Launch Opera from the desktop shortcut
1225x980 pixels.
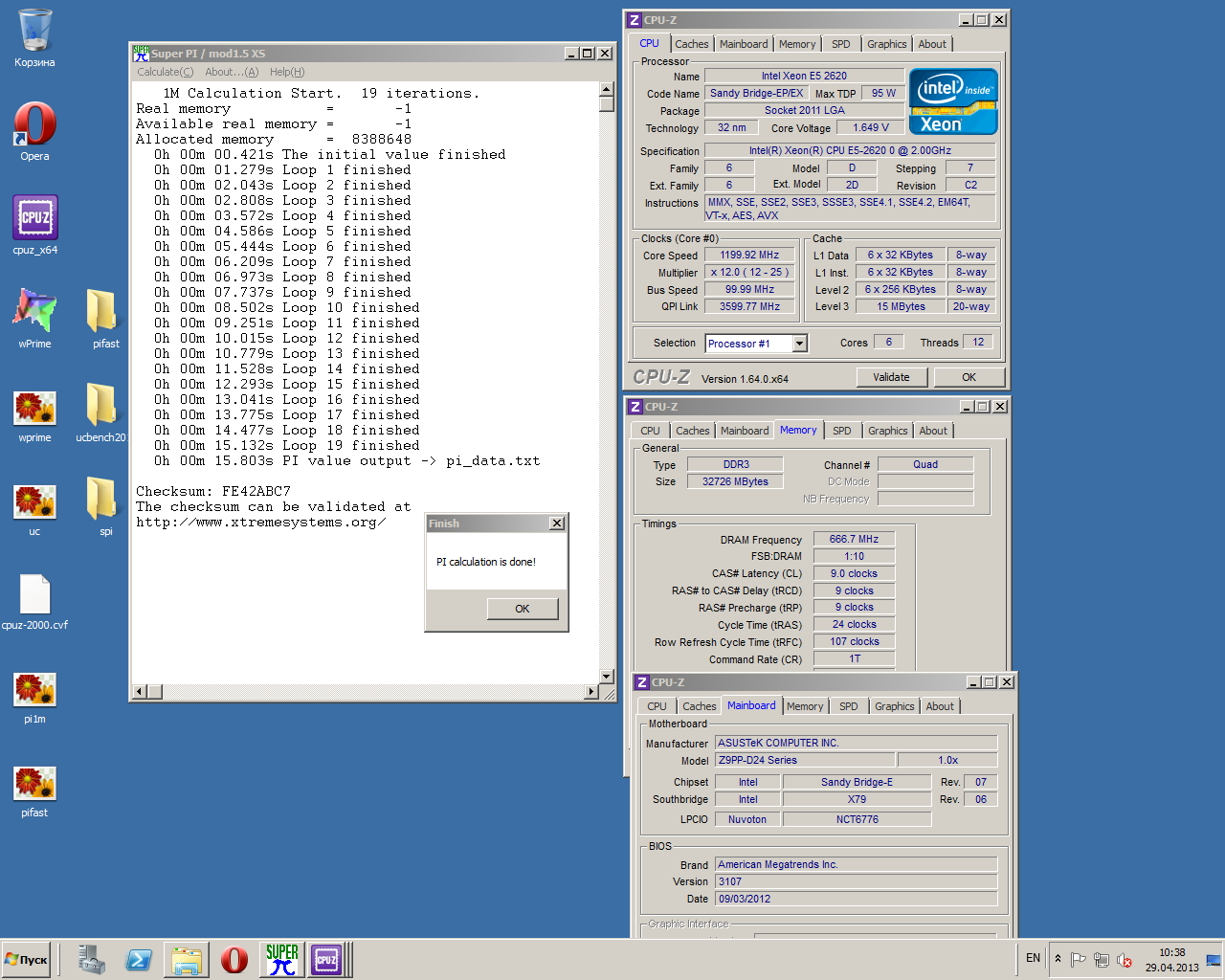tap(34, 132)
